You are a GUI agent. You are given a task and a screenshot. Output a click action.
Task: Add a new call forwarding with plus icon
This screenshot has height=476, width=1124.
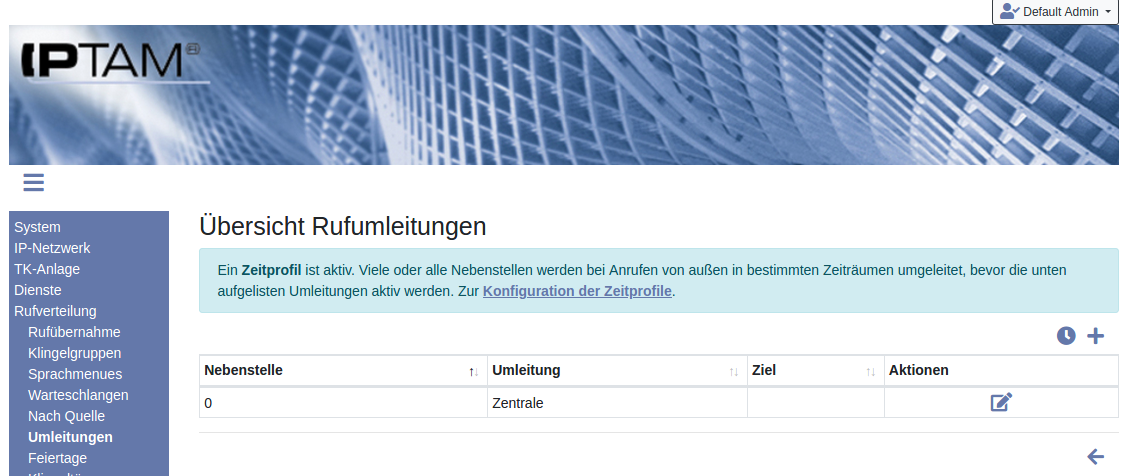tap(1096, 336)
